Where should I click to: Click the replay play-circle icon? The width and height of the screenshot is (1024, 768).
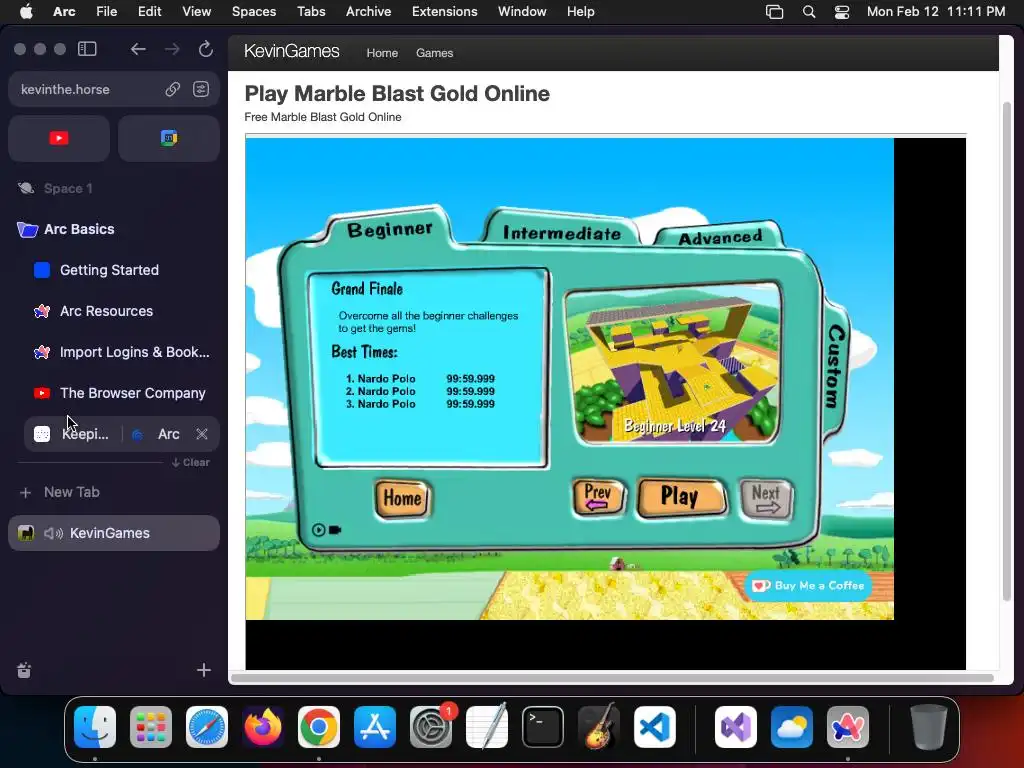318,530
